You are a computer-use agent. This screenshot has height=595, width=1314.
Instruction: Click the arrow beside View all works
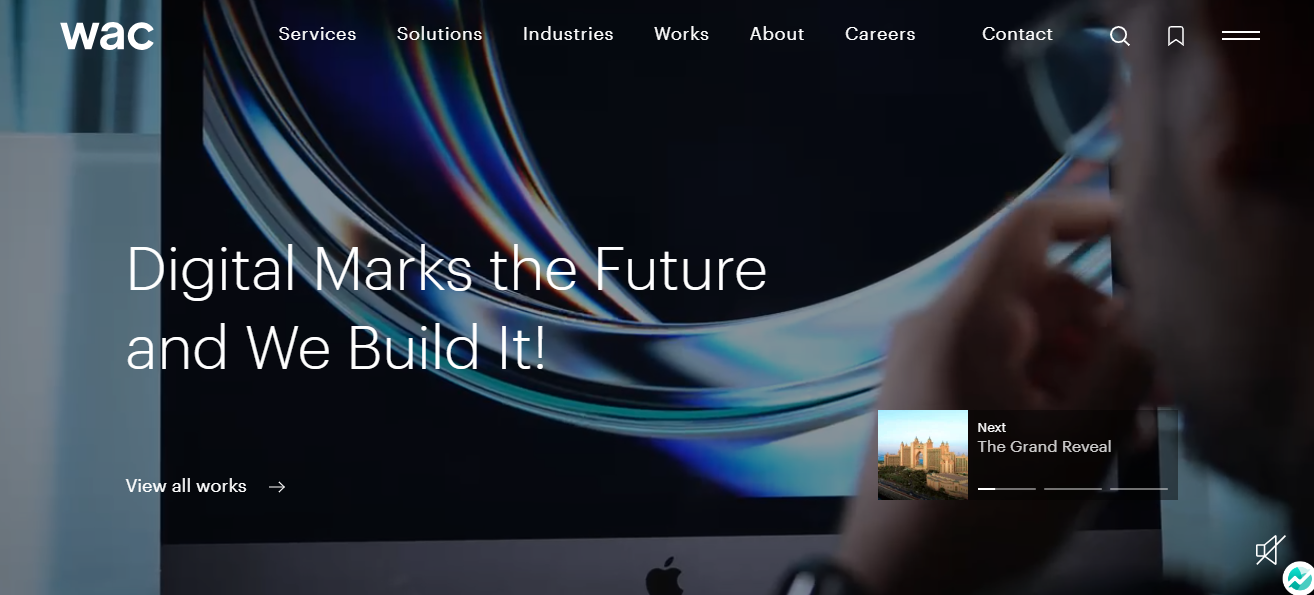coord(277,487)
